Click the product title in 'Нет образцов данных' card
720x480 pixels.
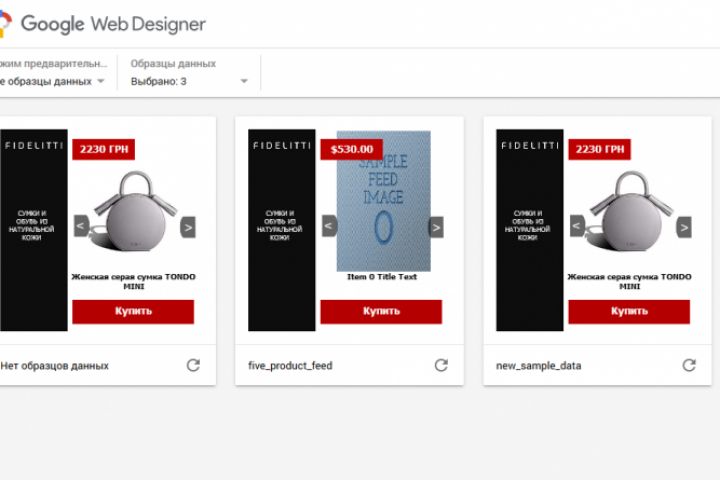click(134, 281)
